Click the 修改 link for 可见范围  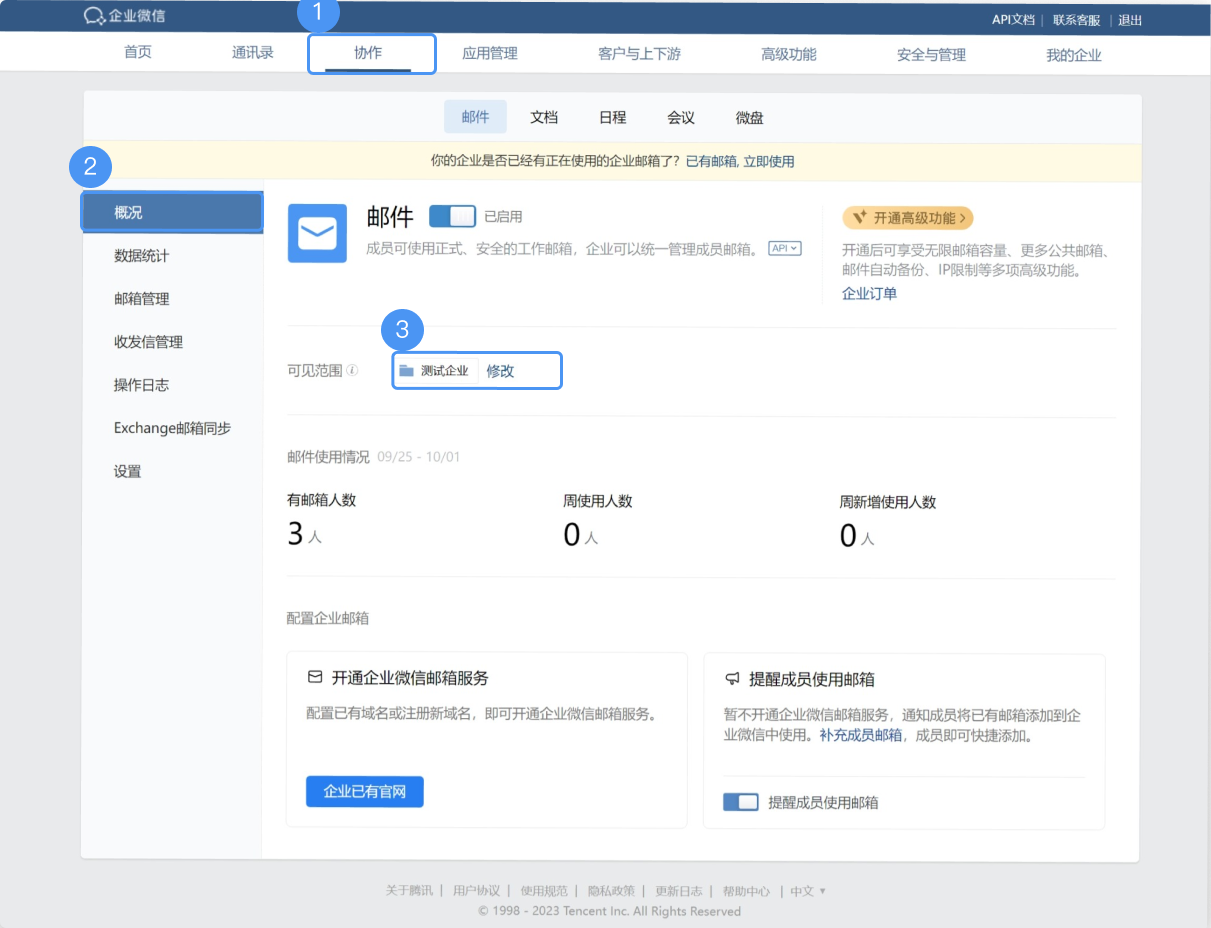click(x=500, y=371)
